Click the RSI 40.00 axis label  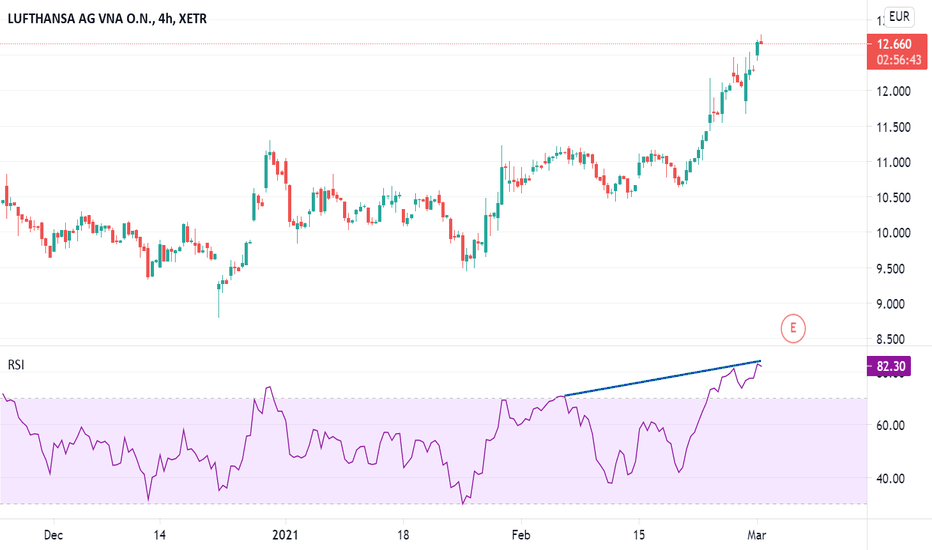(x=890, y=478)
